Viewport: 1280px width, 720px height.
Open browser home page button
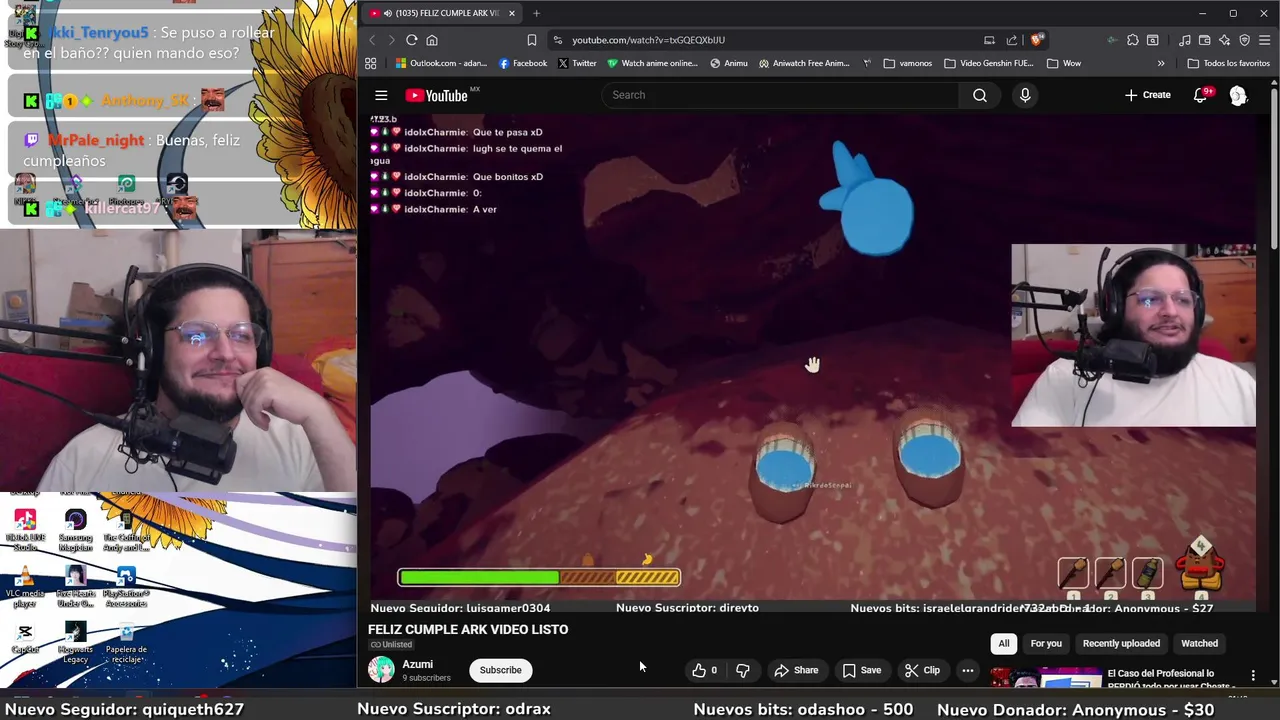pos(432,40)
